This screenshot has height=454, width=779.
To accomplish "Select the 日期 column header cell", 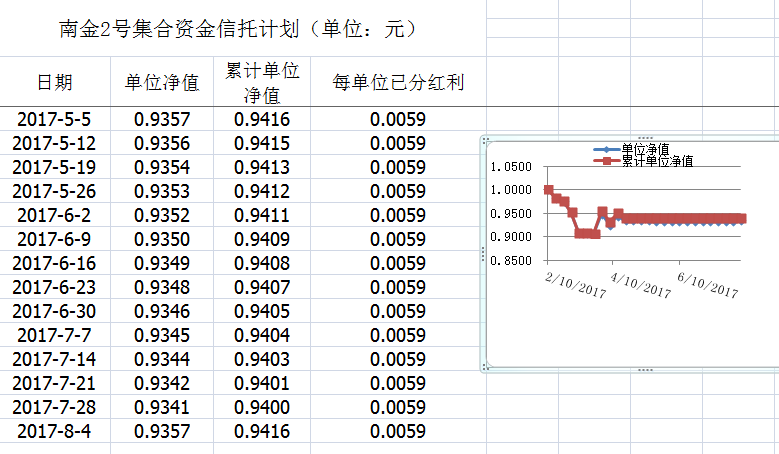I will point(55,82).
